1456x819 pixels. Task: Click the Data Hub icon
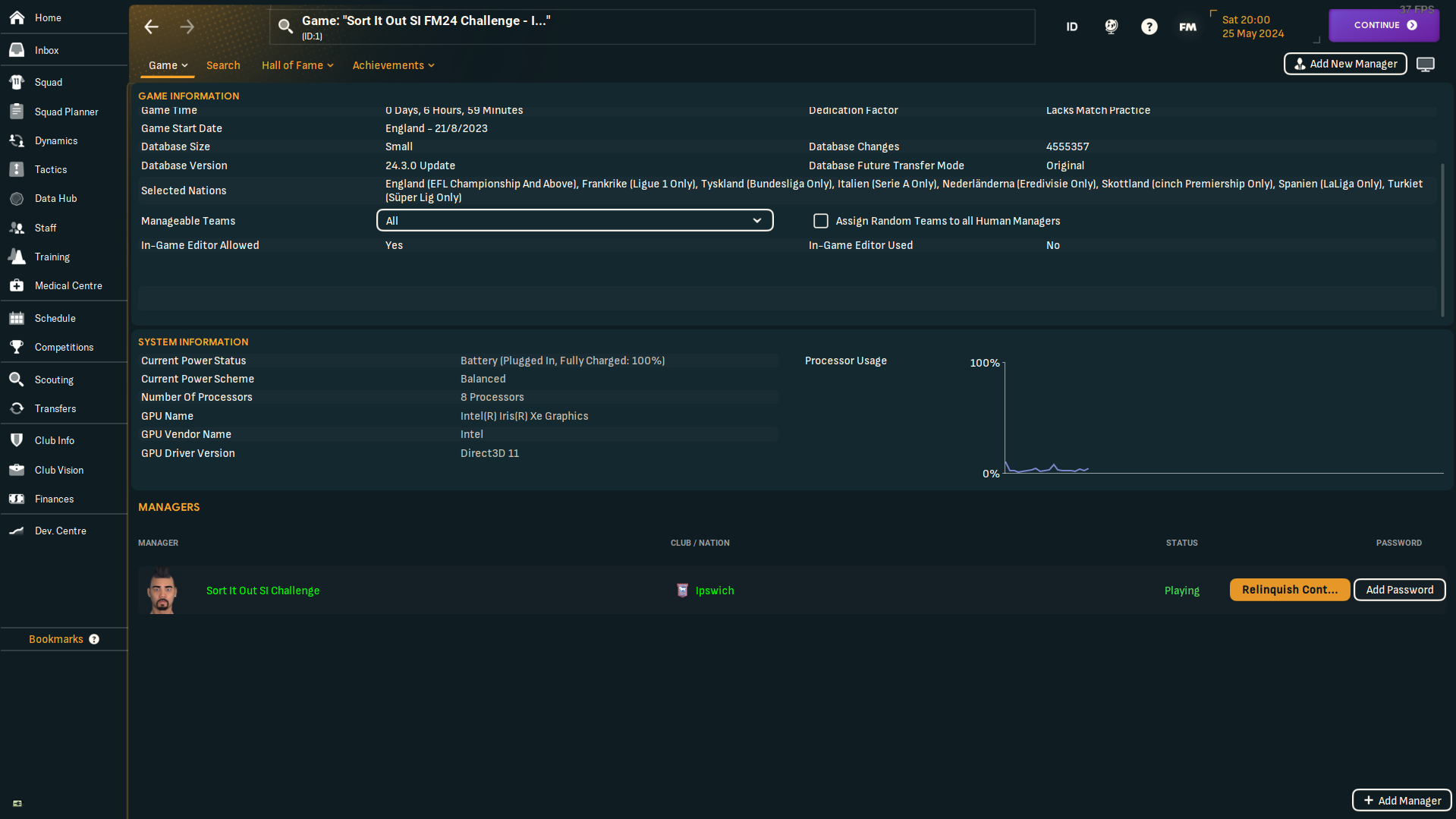17,198
